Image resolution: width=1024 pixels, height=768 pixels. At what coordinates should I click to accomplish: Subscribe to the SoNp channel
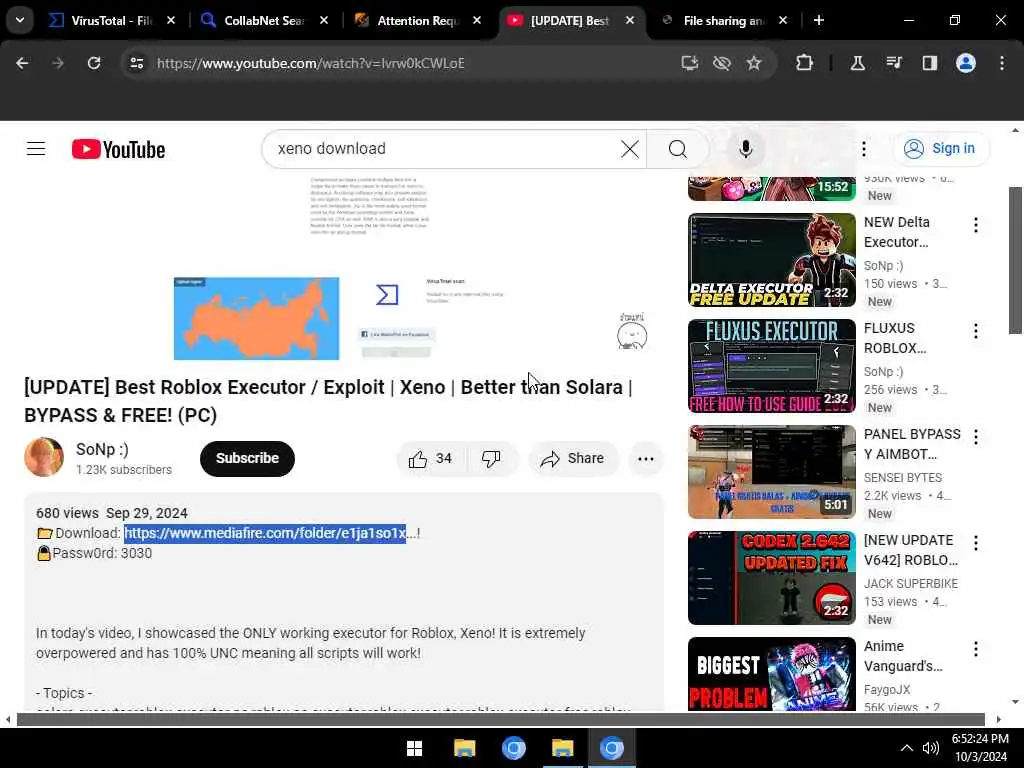click(x=247, y=458)
